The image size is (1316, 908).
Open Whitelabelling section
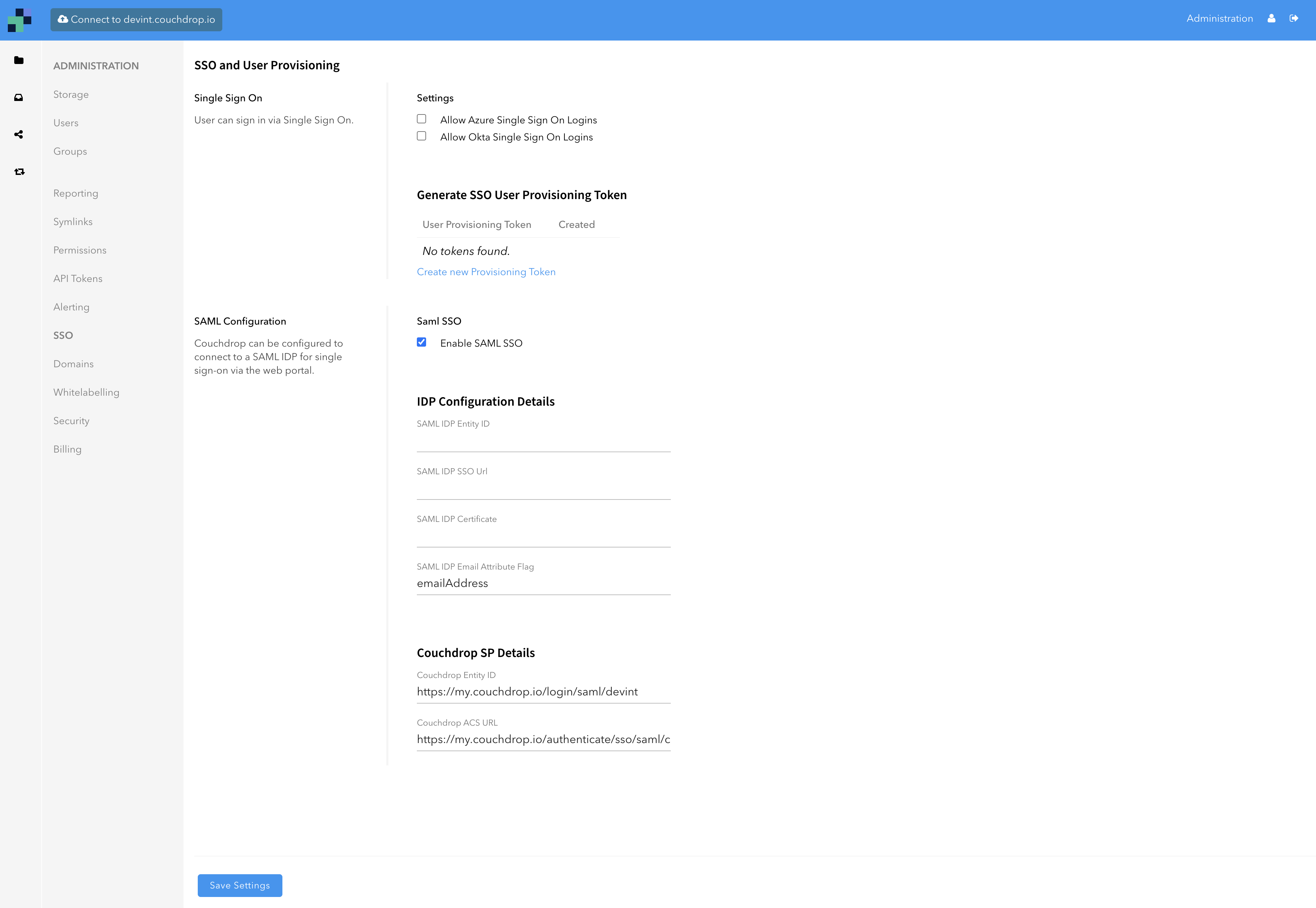pos(86,392)
